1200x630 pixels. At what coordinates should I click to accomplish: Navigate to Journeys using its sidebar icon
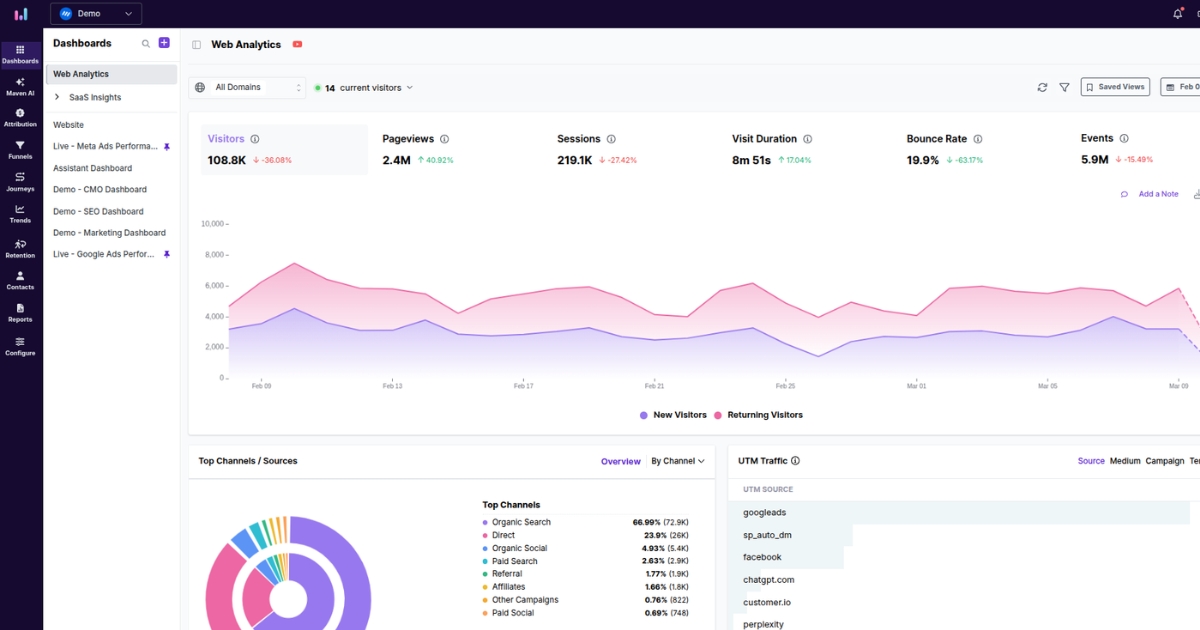click(20, 182)
